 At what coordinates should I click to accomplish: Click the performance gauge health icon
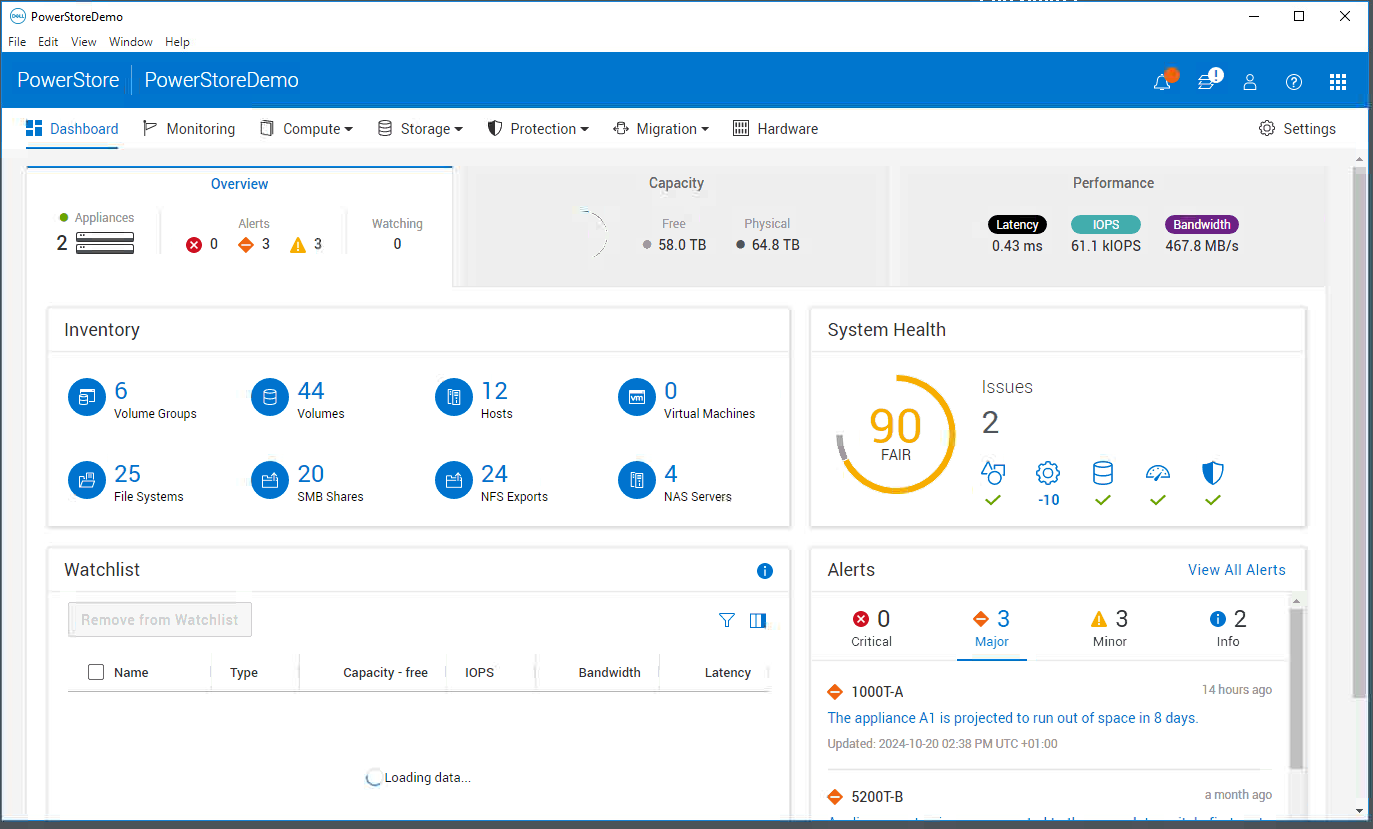pos(1158,473)
